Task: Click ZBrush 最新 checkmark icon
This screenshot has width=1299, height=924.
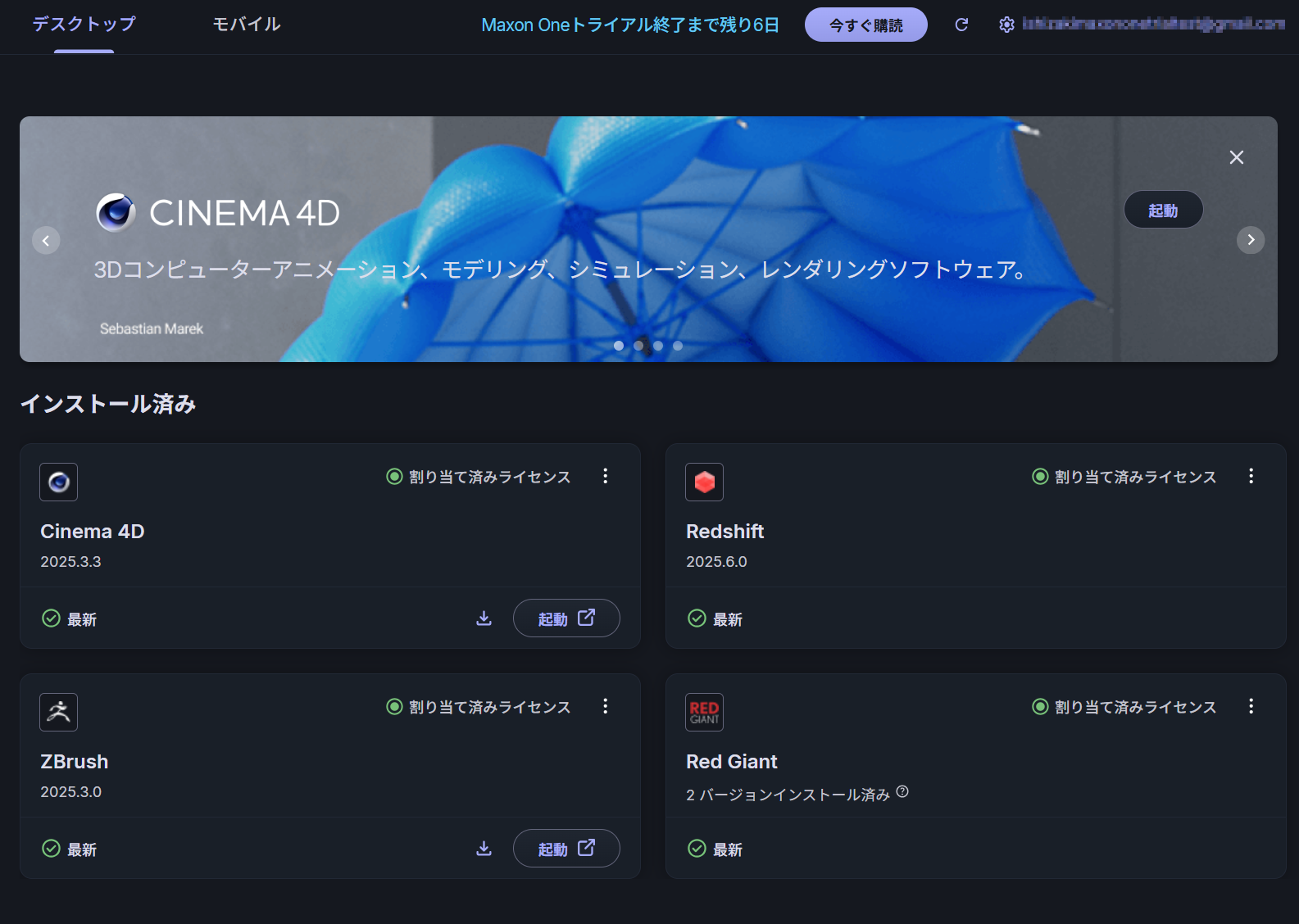Action: 51,849
